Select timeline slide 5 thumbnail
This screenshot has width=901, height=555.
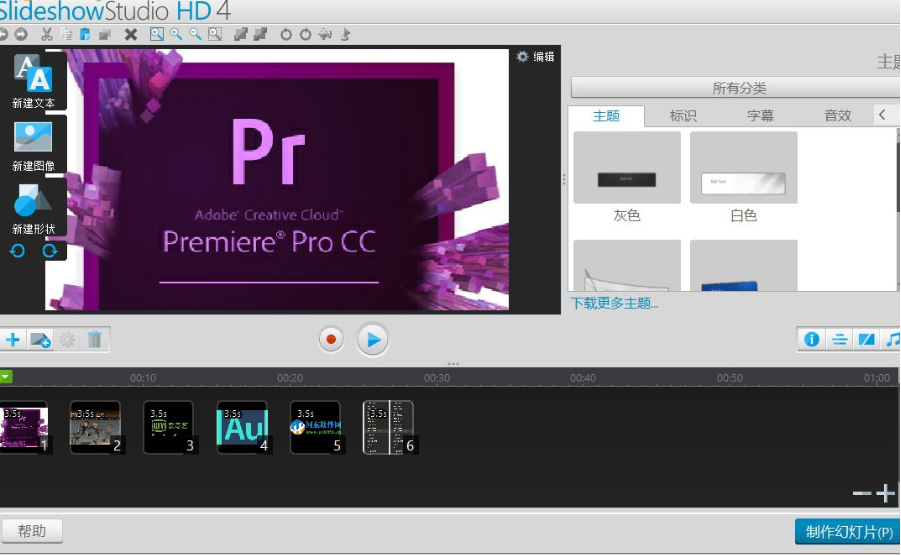[x=315, y=427]
